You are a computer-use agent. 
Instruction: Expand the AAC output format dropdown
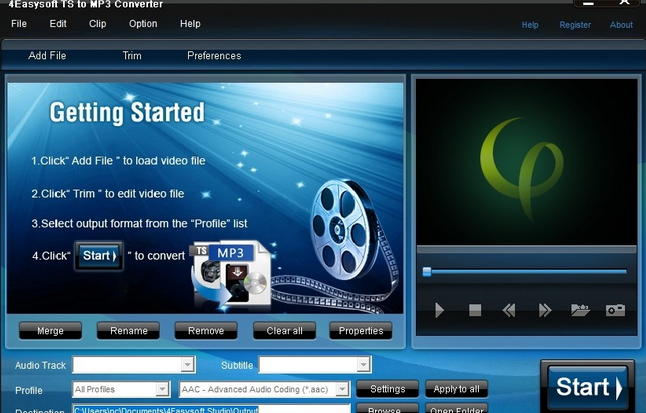pyautogui.click(x=342, y=389)
